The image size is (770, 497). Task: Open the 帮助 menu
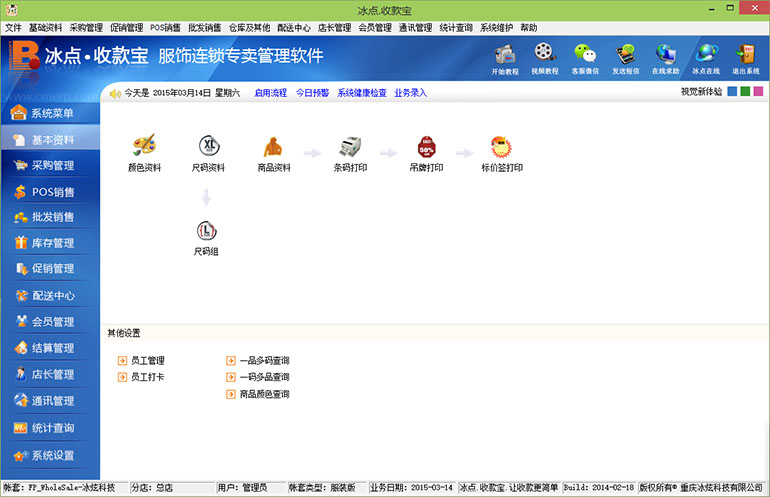point(529,28)
